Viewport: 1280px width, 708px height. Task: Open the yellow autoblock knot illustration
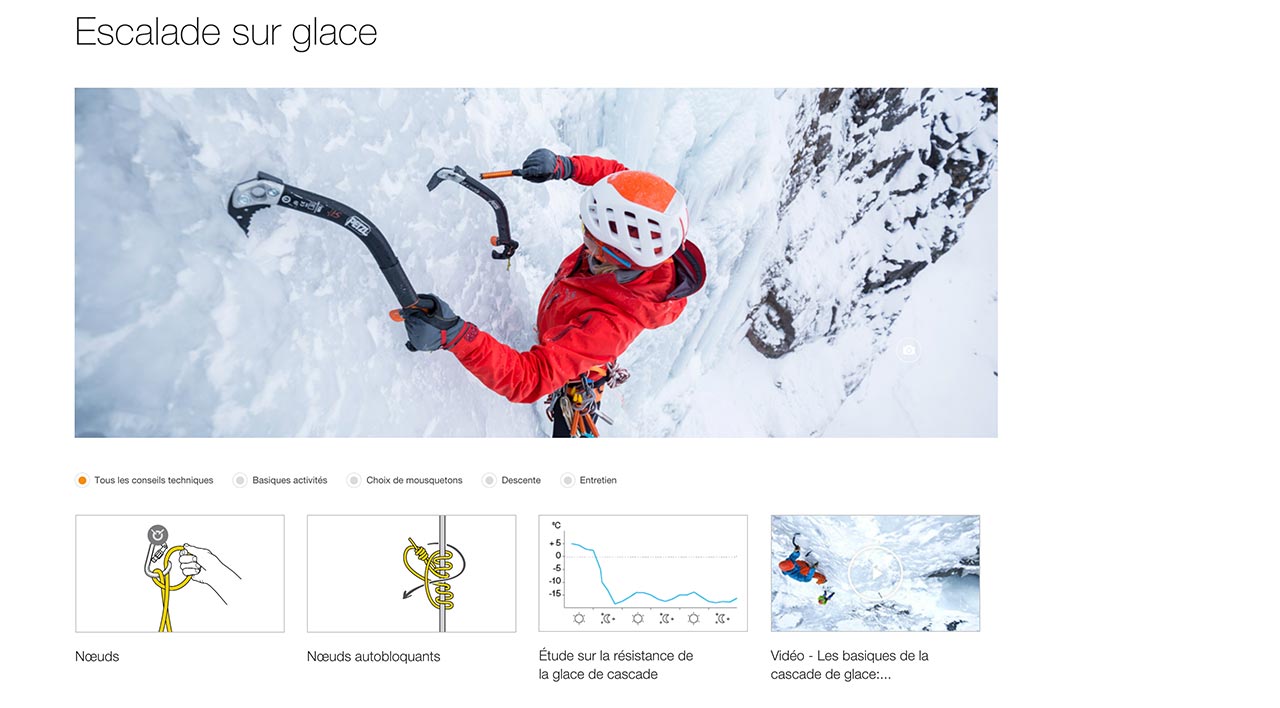point(411,573)
